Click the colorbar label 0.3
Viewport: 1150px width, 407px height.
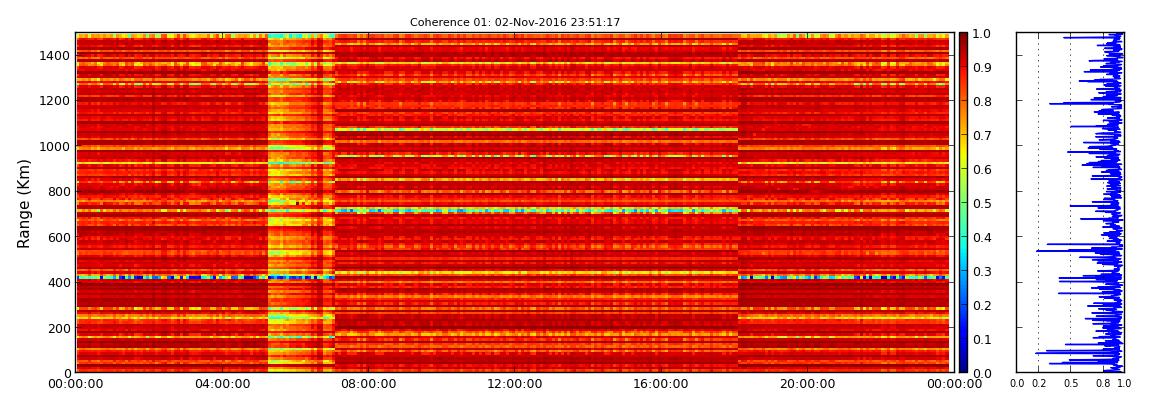[x=981, y=271]
